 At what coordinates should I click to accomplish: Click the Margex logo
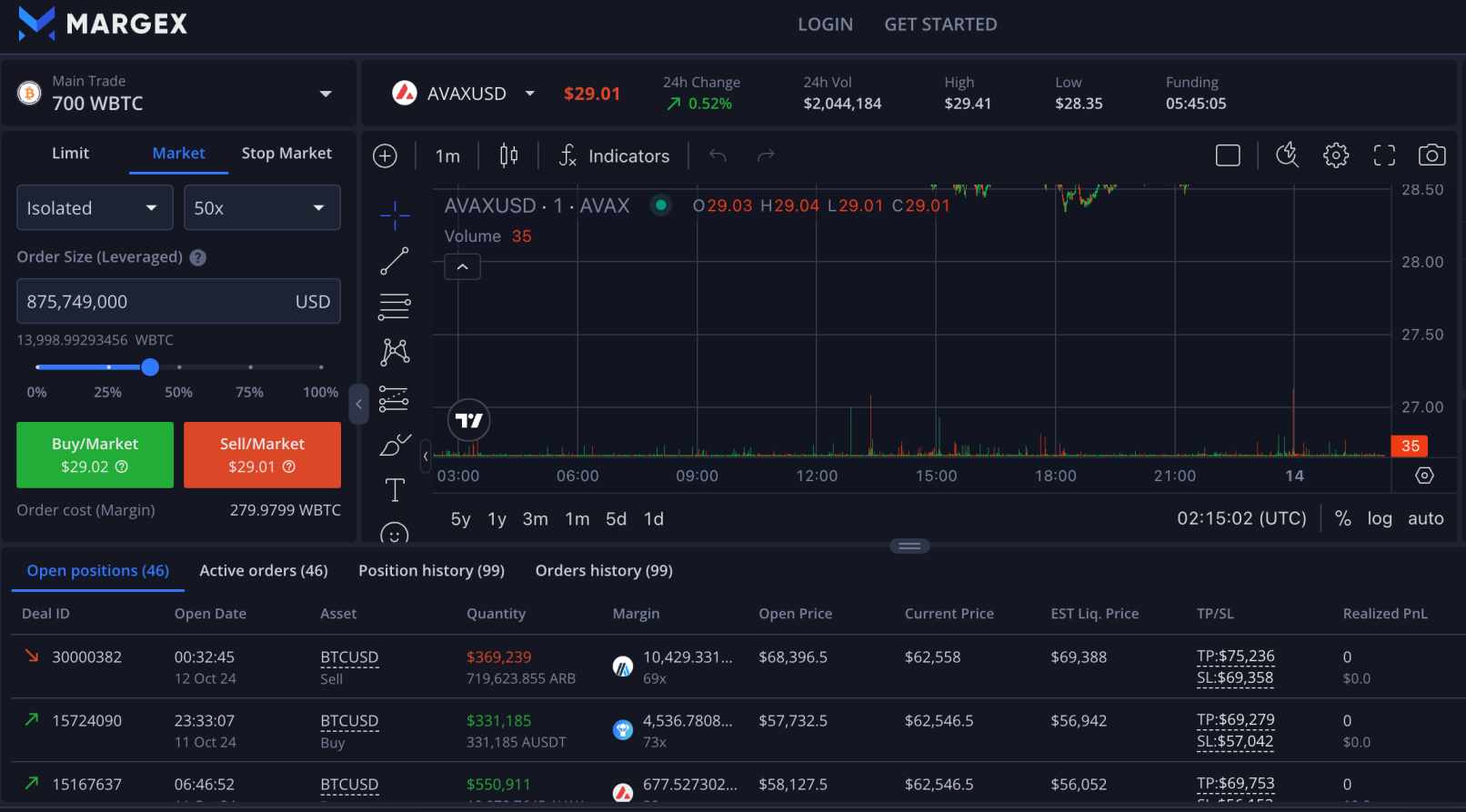click(x=103, y=24)
